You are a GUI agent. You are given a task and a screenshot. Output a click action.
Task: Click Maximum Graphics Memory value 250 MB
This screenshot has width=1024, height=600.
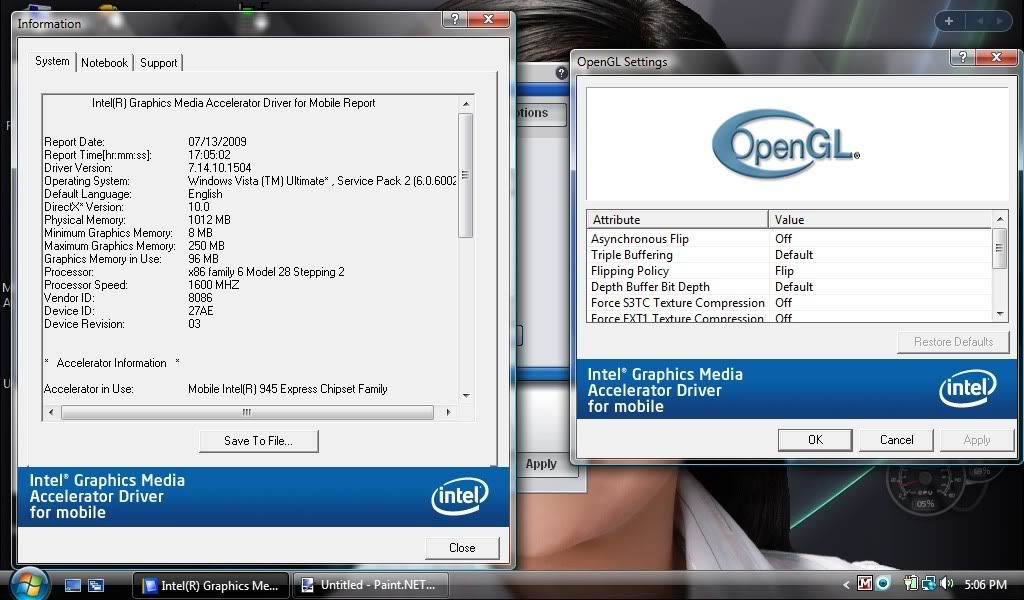tap(206, 246)
